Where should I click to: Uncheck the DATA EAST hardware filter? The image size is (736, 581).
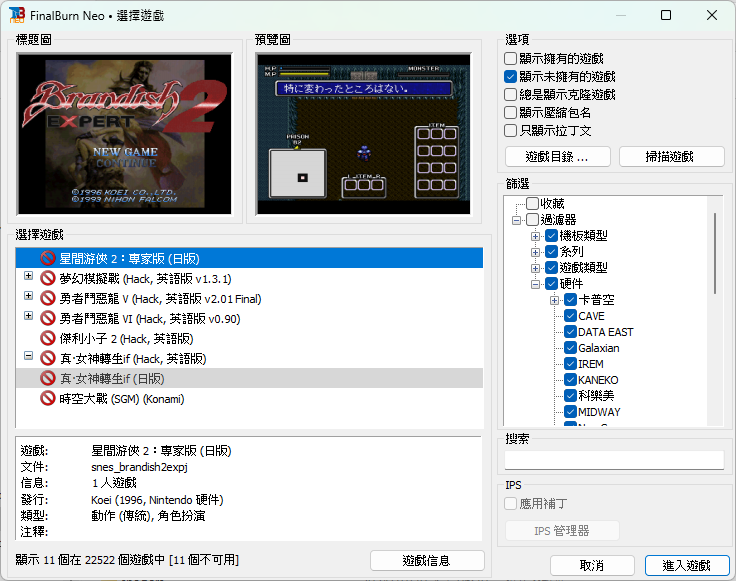click(570, 331)
